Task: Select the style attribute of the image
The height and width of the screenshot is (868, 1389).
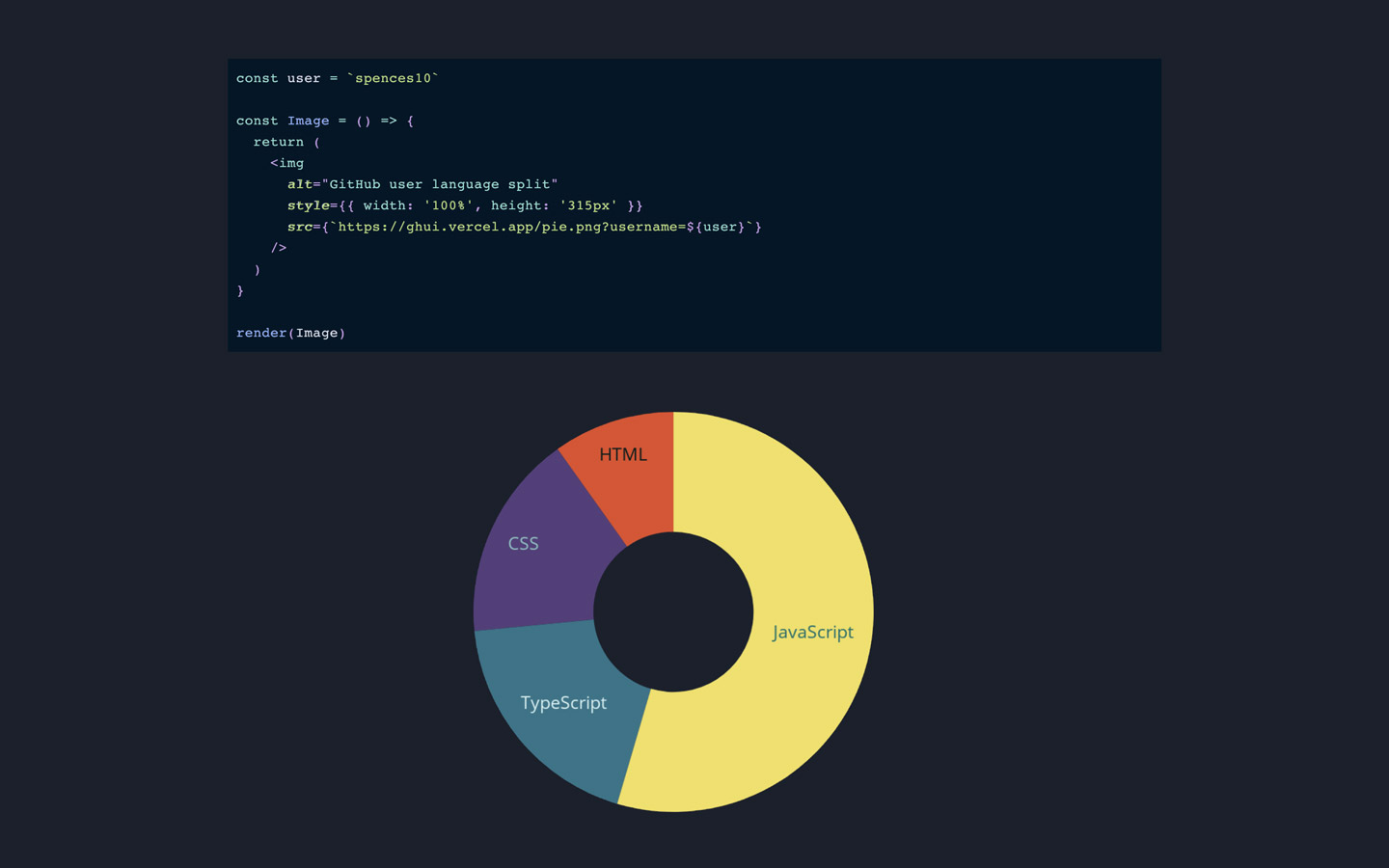Action: click(308, 204)
